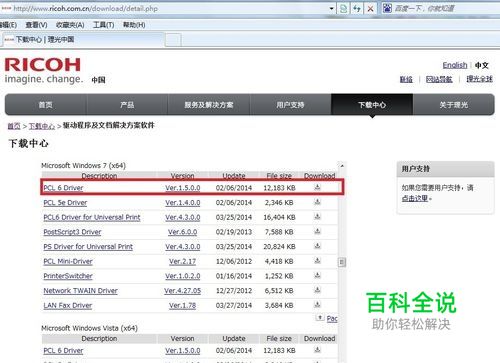Download the PostScript3 Driver file
The width and height of the screenshot is (500, 363).
tap(317, 231)
